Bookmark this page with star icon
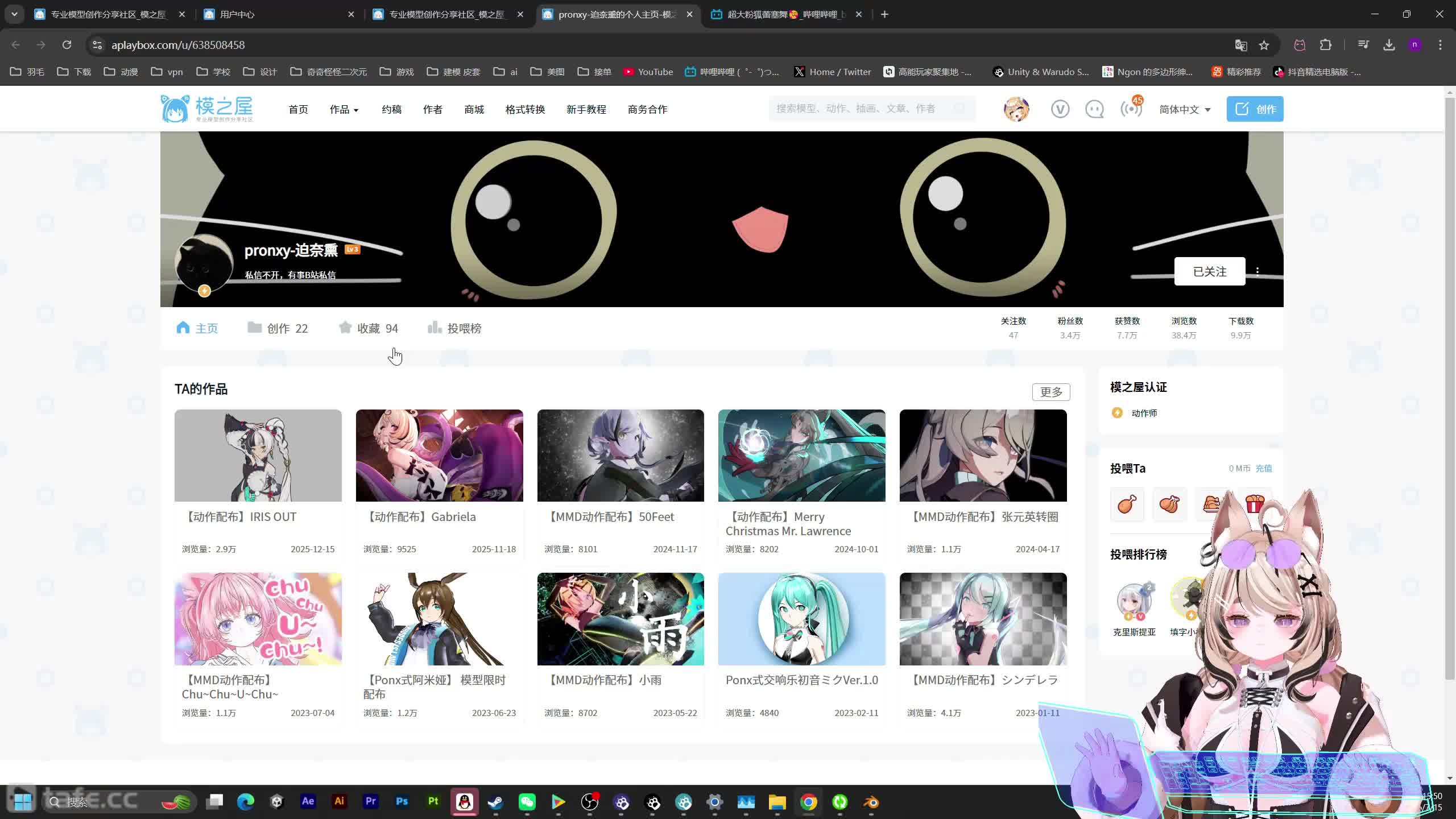 [x=1264, y=45]
